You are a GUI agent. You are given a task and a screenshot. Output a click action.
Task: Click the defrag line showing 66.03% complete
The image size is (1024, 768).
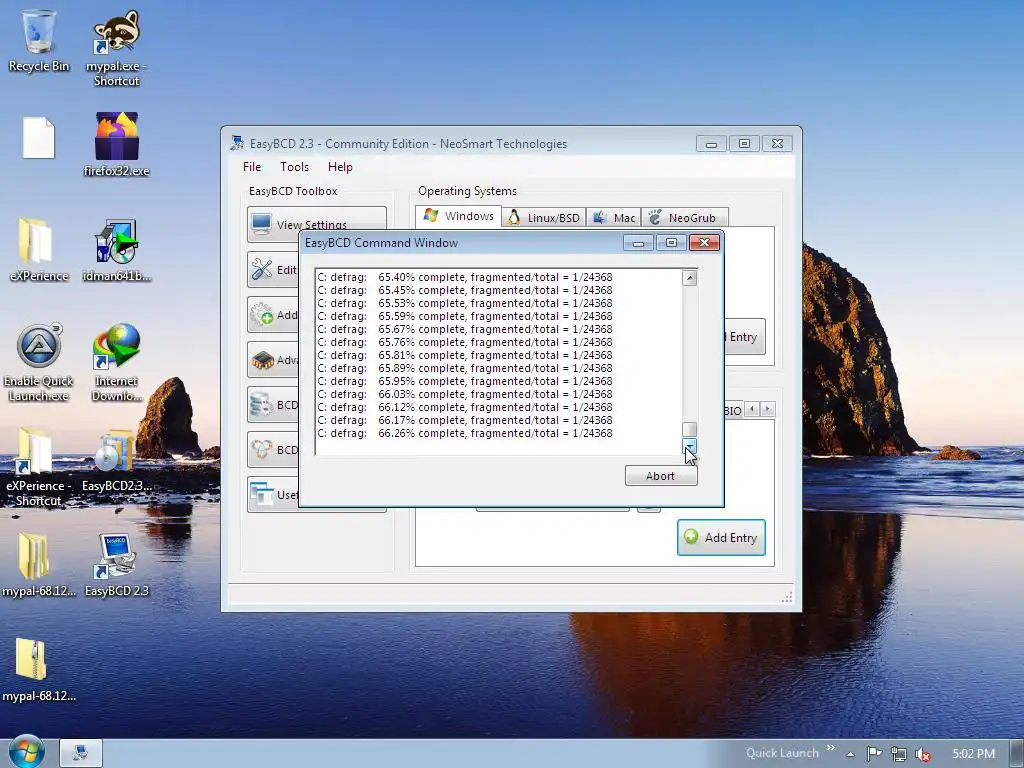point(465,394)
